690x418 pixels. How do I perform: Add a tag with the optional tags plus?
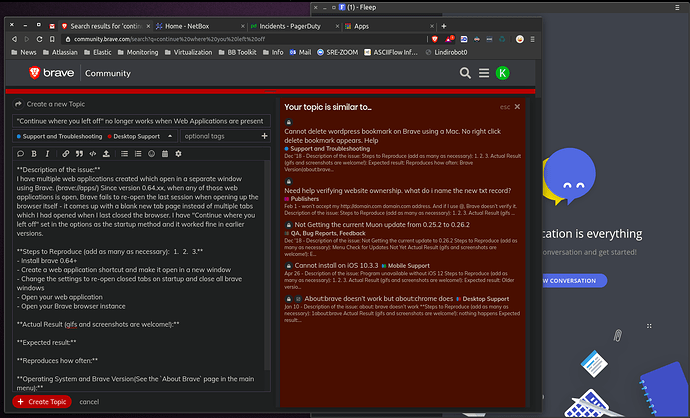point(264,136)
